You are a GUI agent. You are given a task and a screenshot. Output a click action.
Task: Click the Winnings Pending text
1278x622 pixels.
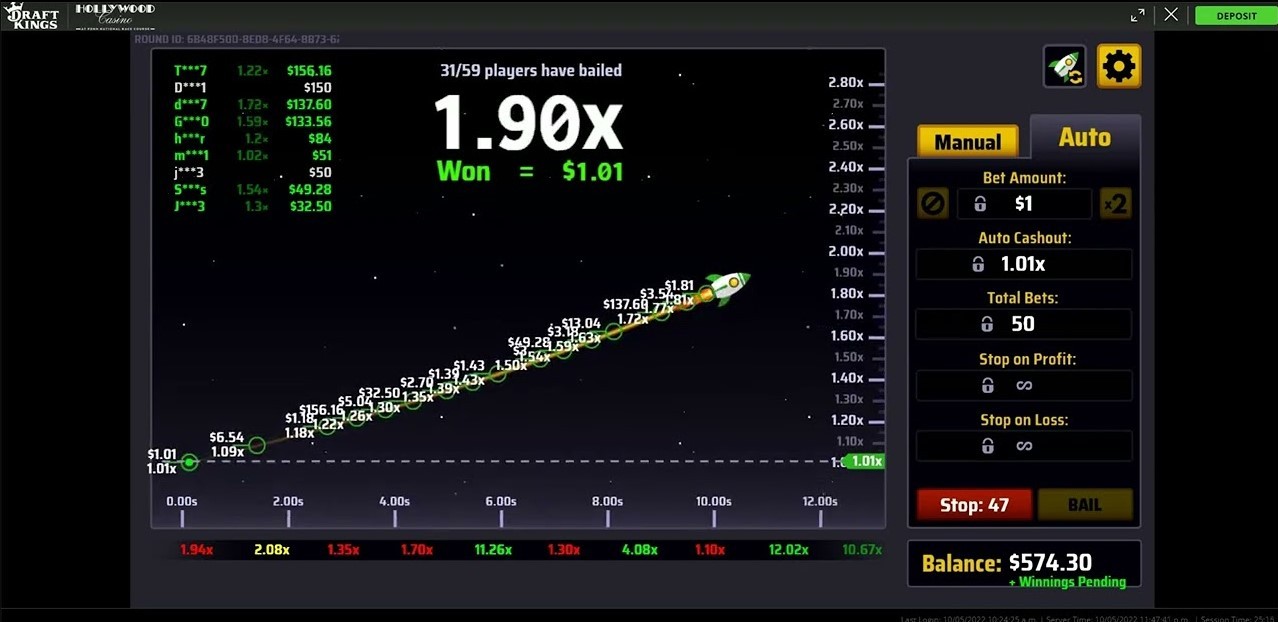click(x=1067, y=582)
